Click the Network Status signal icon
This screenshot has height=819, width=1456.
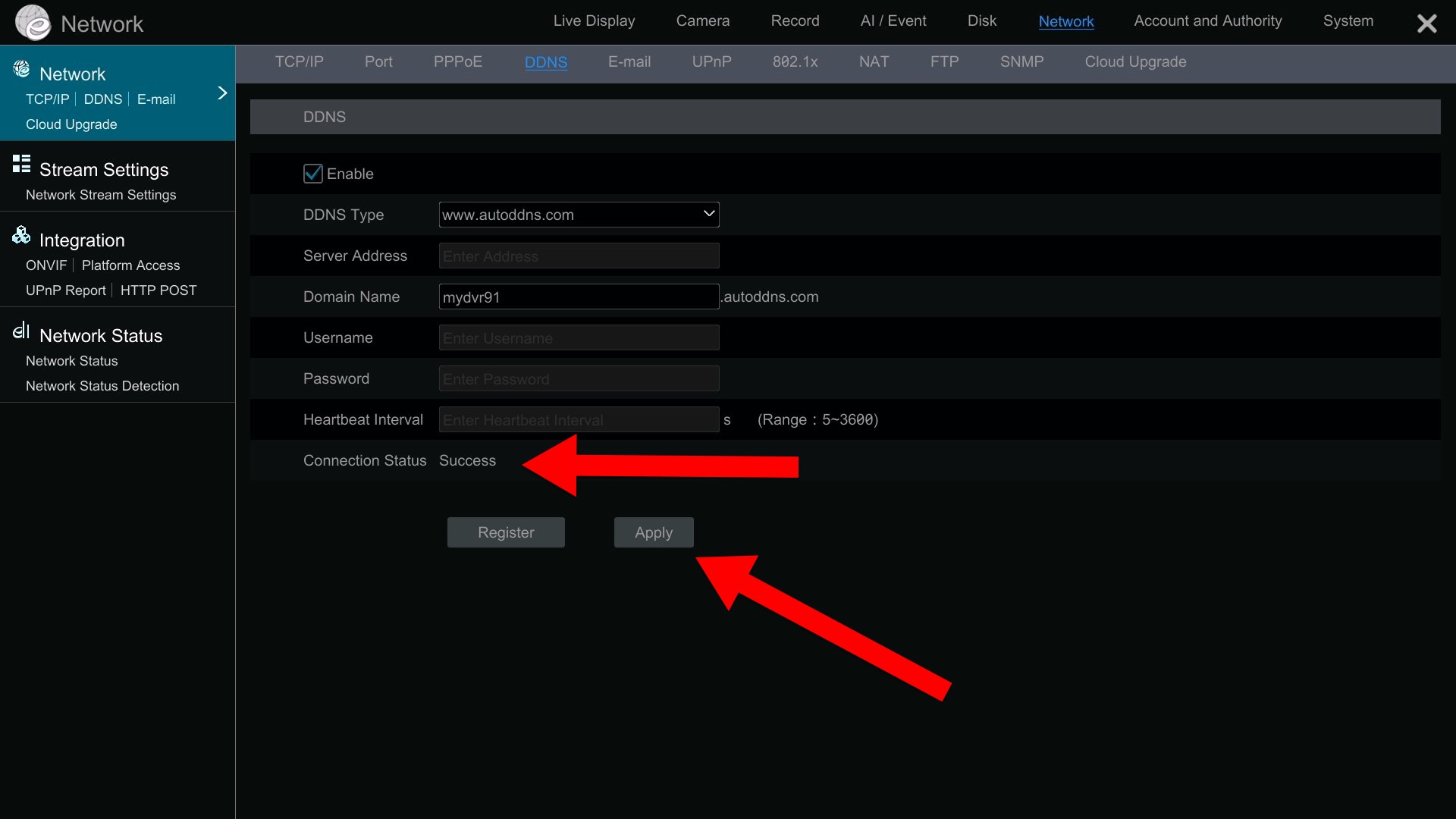click(21, 331)
